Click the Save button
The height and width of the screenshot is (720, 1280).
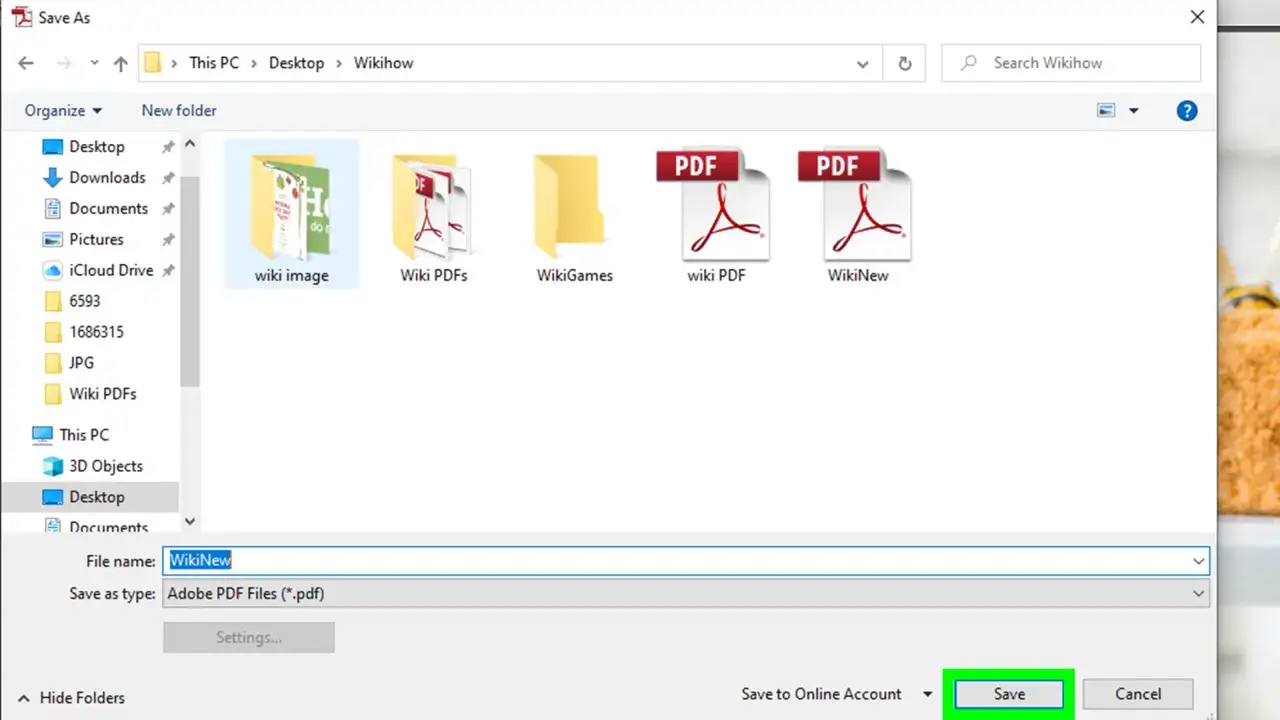pos(1009,694)
